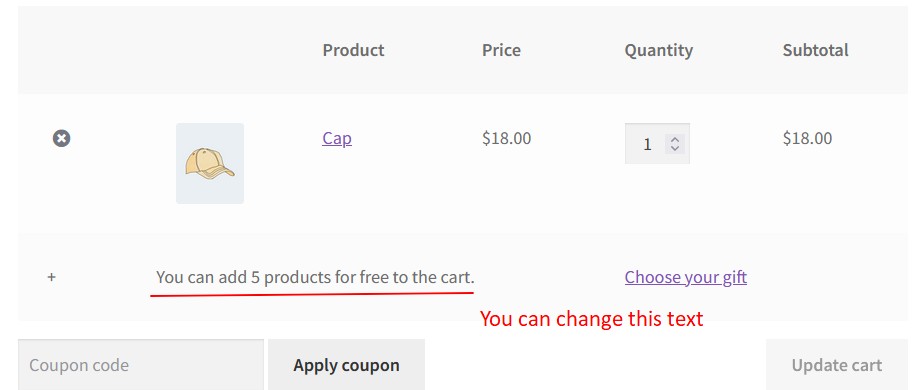Click the red 'You can change this text' note
This screenshot has height=390, width=918.
click(x=591, y=319)
